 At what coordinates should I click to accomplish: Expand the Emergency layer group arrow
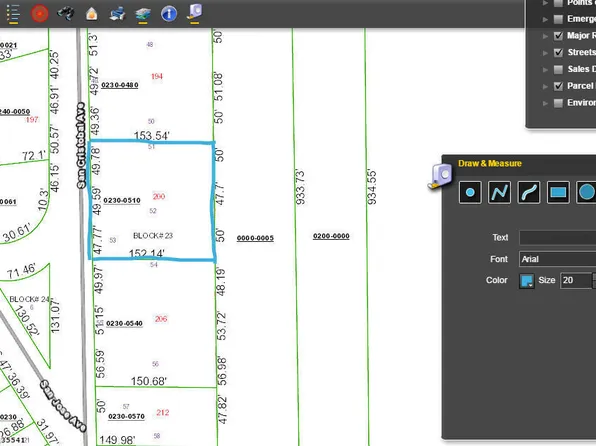click(545, 19)
